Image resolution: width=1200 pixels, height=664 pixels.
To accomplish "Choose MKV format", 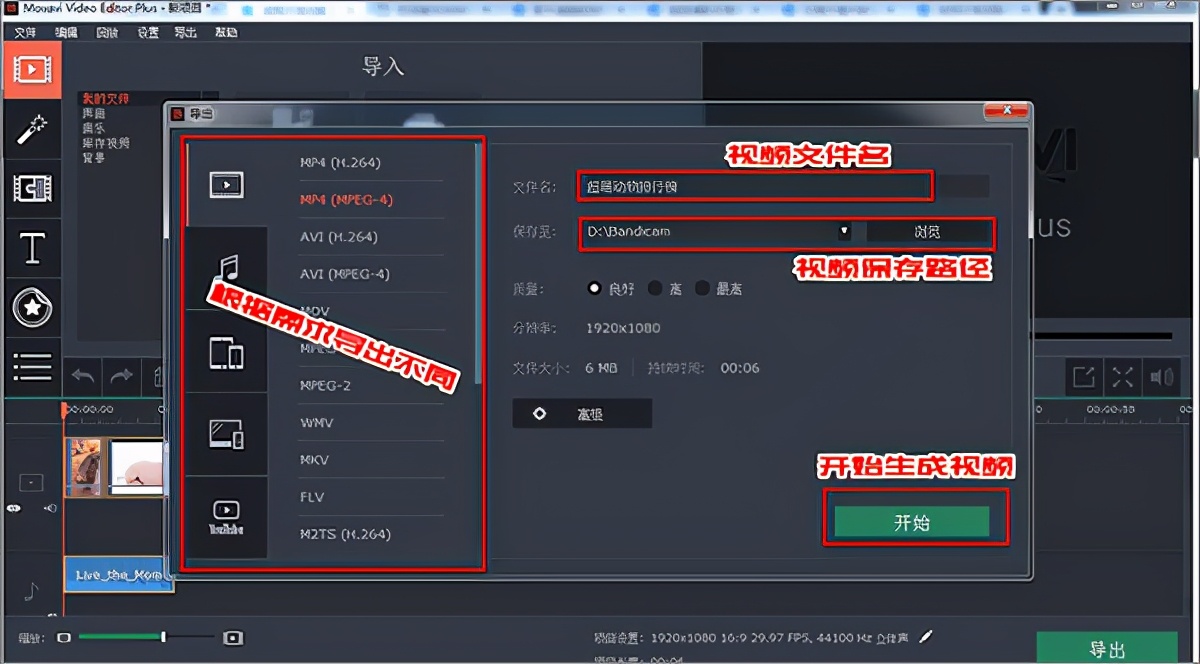I will point(314,460).
